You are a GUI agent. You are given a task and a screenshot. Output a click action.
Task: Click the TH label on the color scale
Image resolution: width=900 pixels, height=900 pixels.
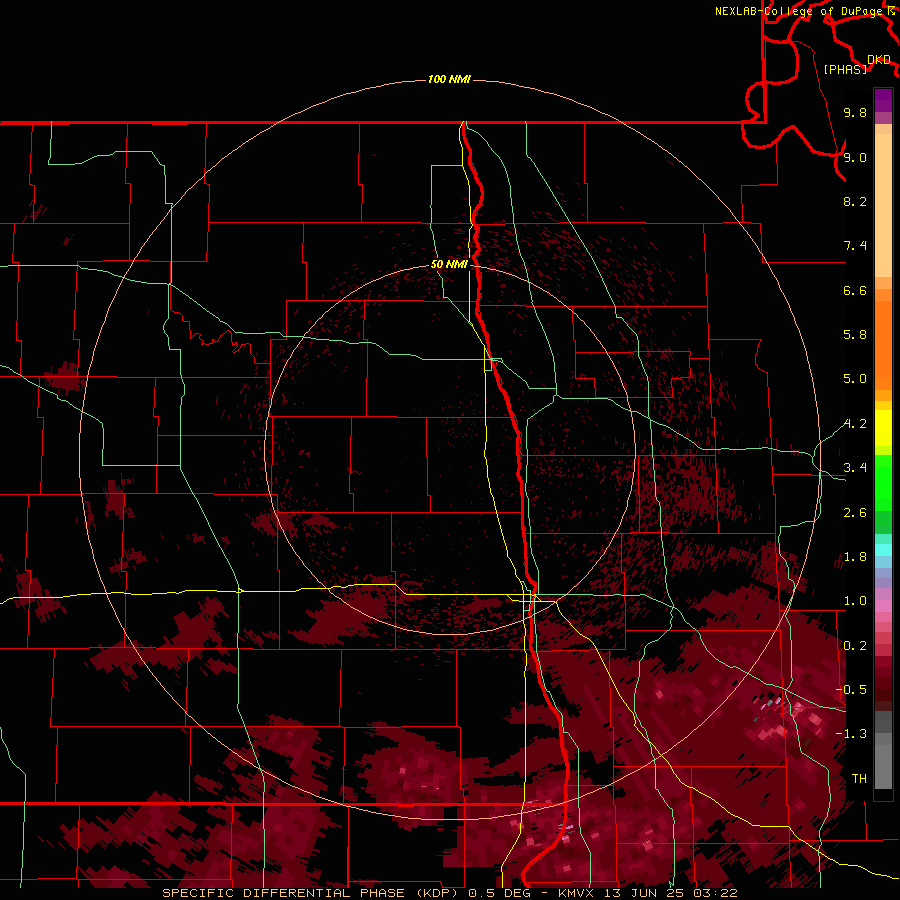pos(859,779)
